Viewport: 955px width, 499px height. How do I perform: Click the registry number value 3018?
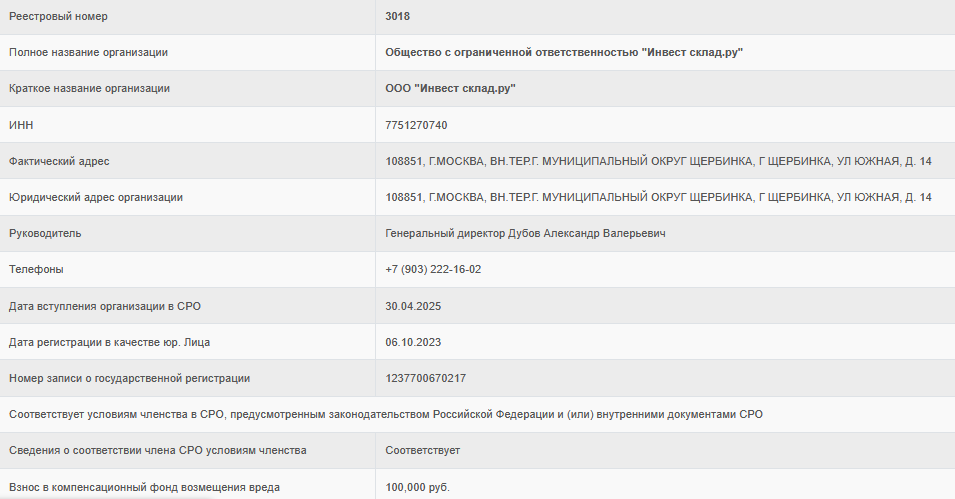click(397, 16)
